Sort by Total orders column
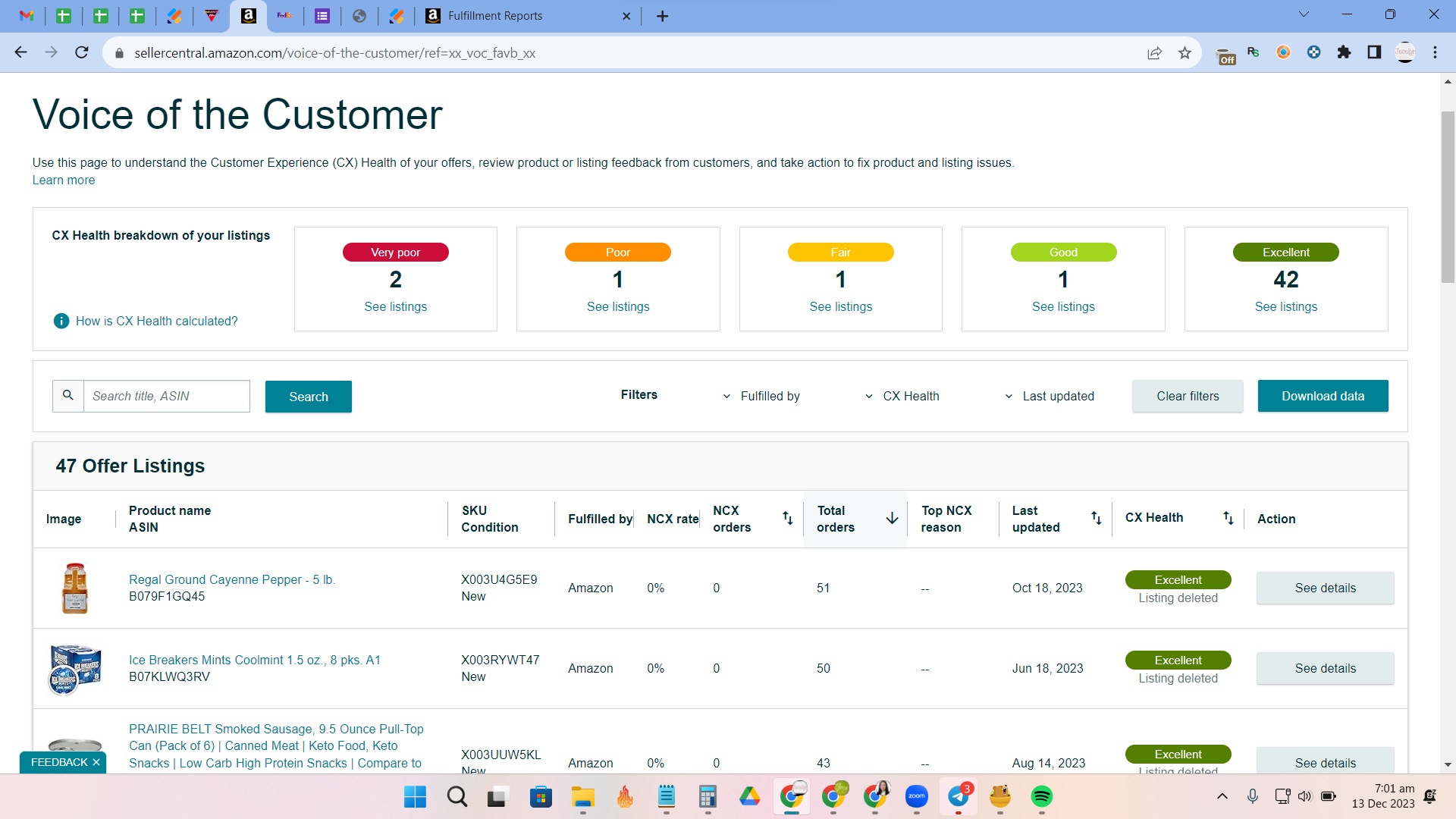The width and height of the screenshot is (1456, 819). click(x=893, y=518)
